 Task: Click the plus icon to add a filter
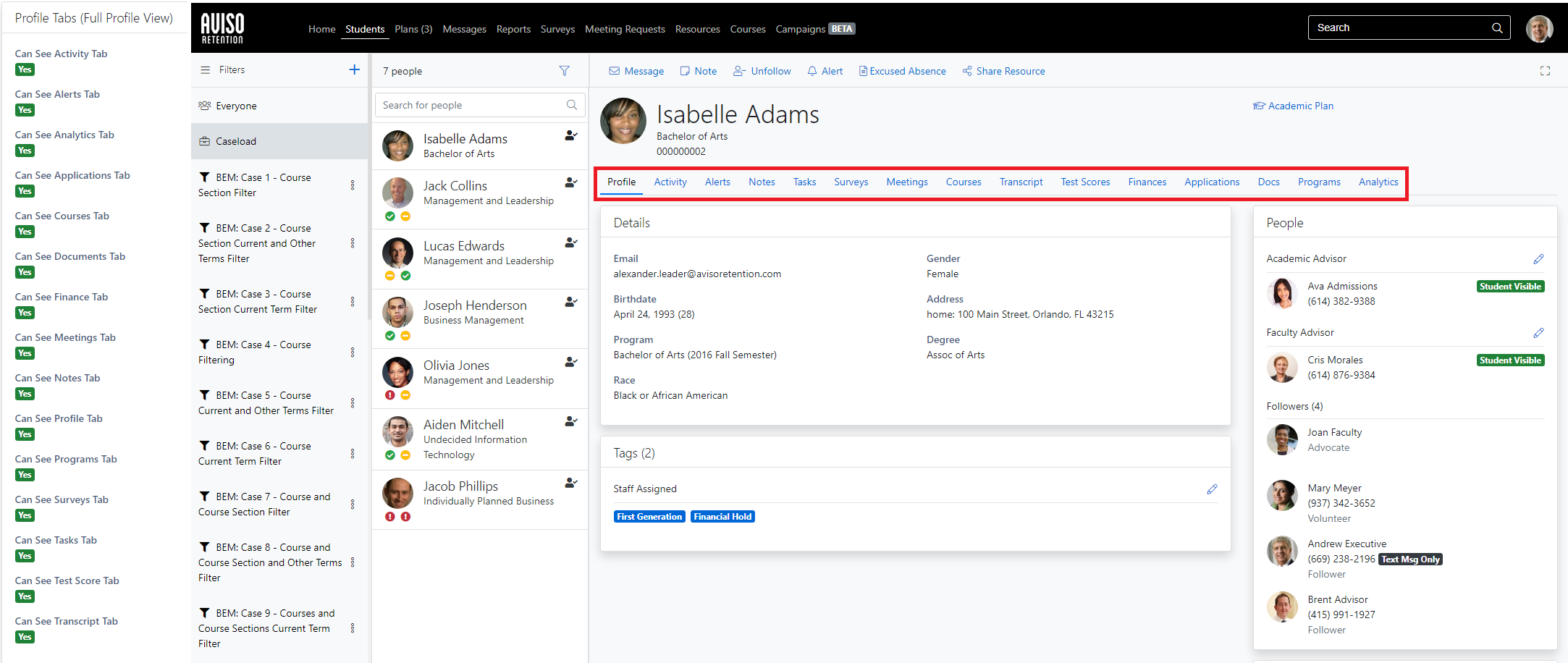click(354, 69)
